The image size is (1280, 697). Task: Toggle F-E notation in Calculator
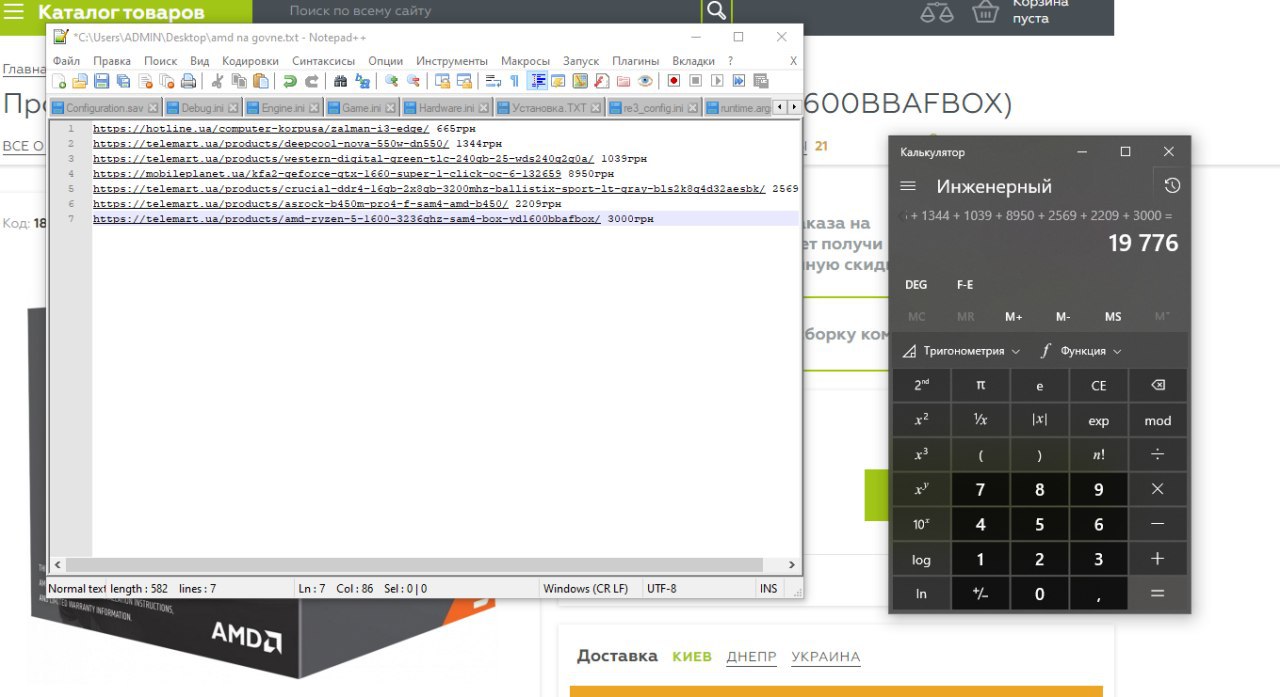tap(965, 285)
